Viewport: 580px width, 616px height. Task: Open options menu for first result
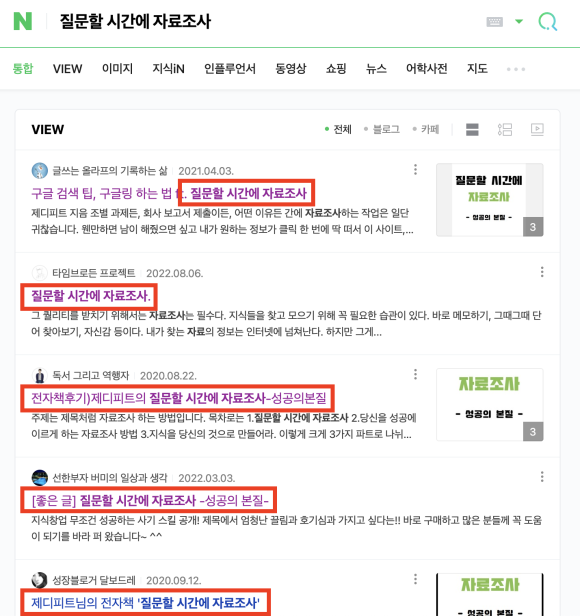click(x=415, y=170)
